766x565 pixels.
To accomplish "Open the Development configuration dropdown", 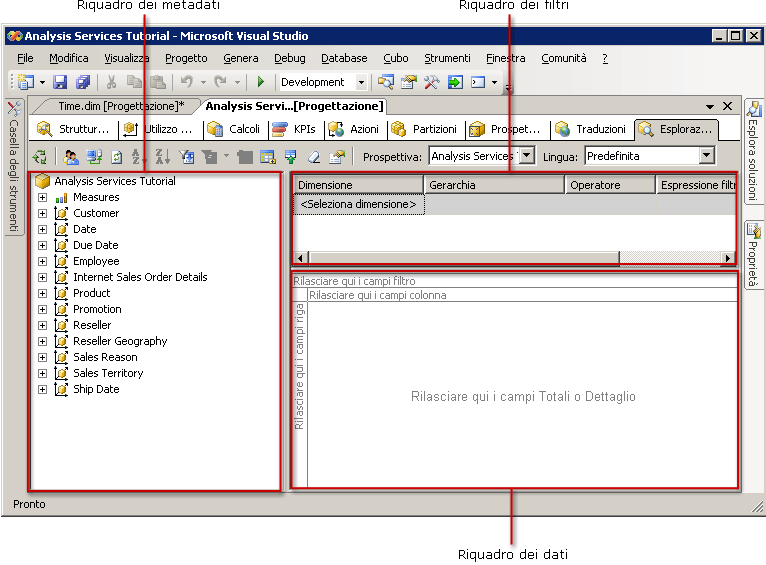I will [x=361, y=82].
